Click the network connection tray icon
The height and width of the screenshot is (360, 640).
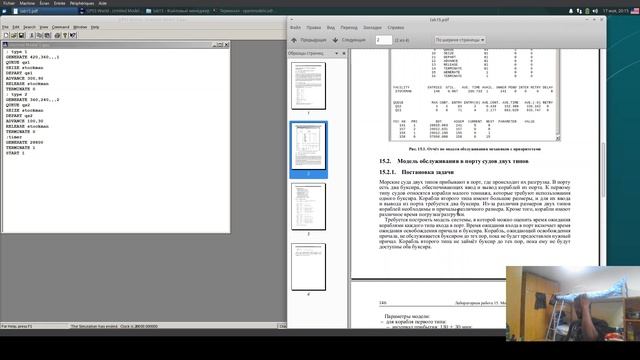coord(579,11)
